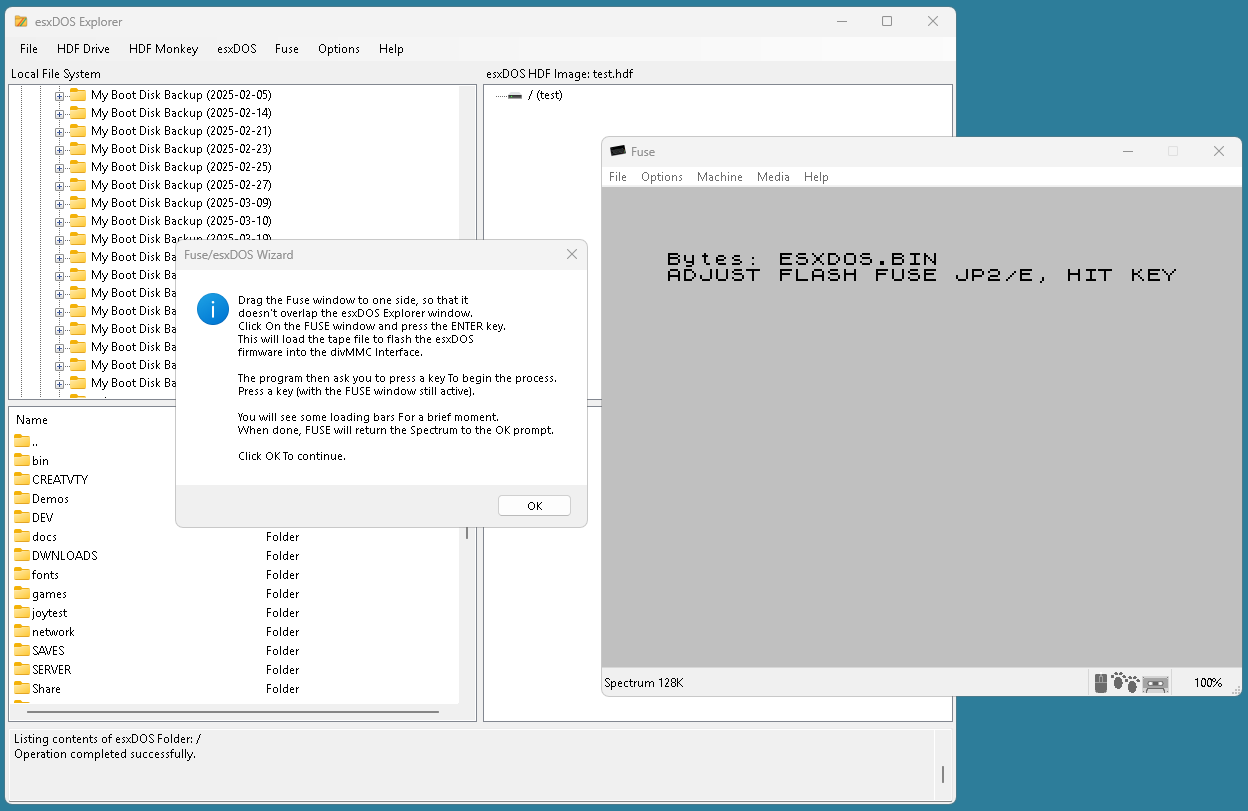Click folder icon of Backup (2025-02-05) tree node

pos(78,95)
